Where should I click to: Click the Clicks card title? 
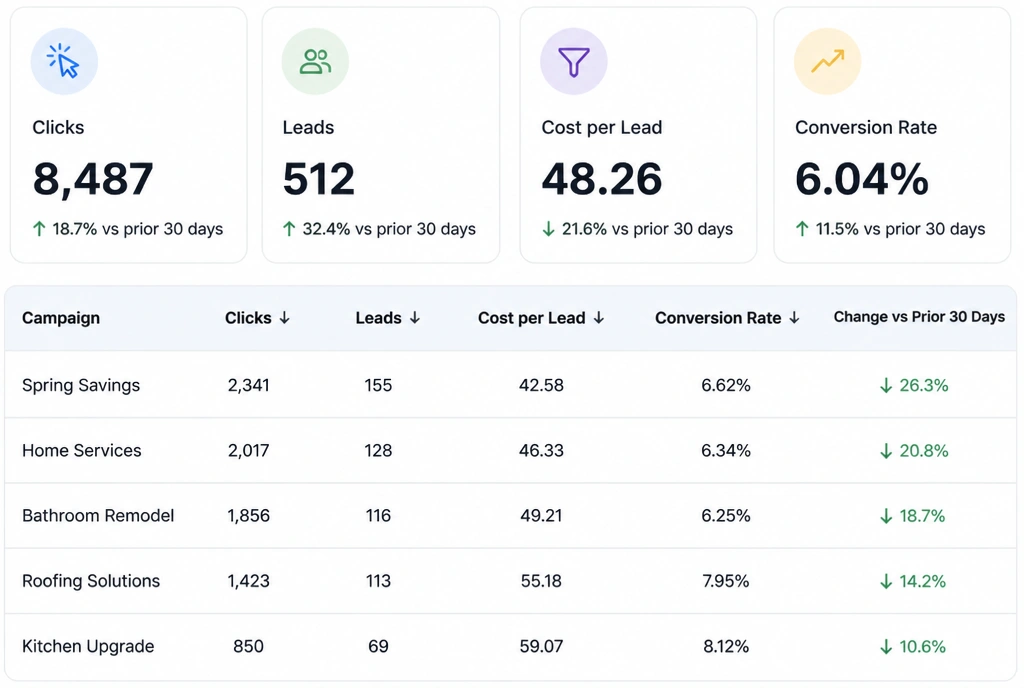[x=58, y=127]
